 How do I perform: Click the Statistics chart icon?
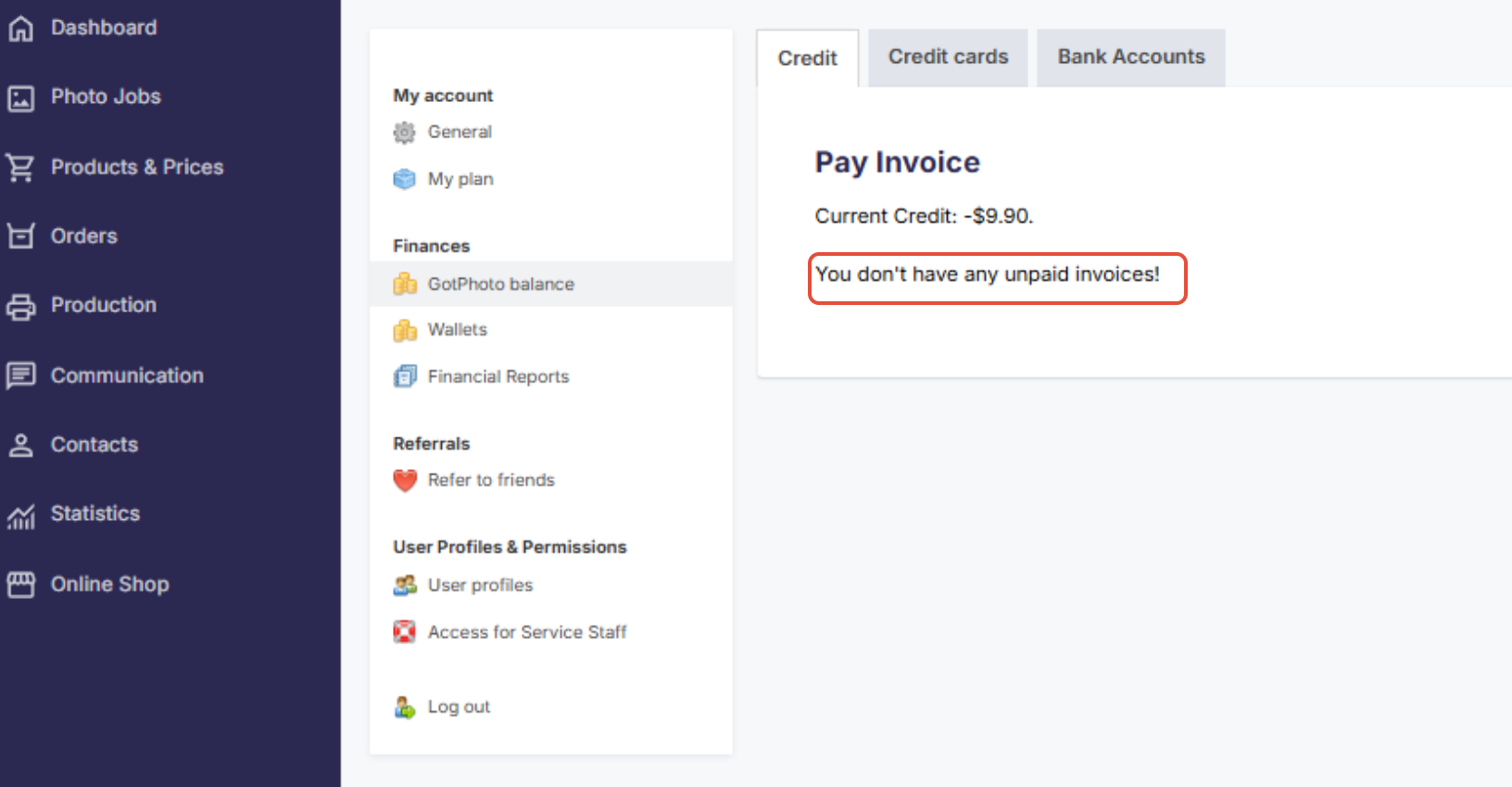20,515
